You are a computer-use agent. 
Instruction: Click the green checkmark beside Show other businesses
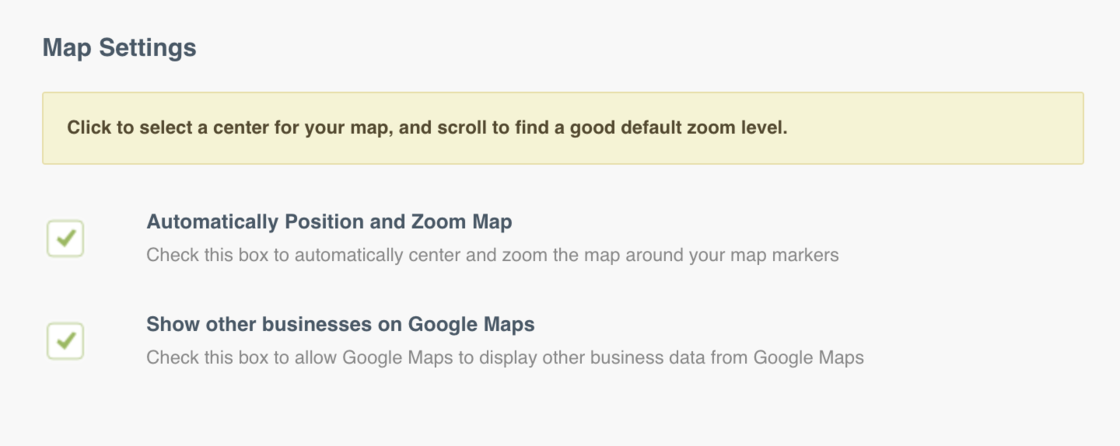point(66,342)
